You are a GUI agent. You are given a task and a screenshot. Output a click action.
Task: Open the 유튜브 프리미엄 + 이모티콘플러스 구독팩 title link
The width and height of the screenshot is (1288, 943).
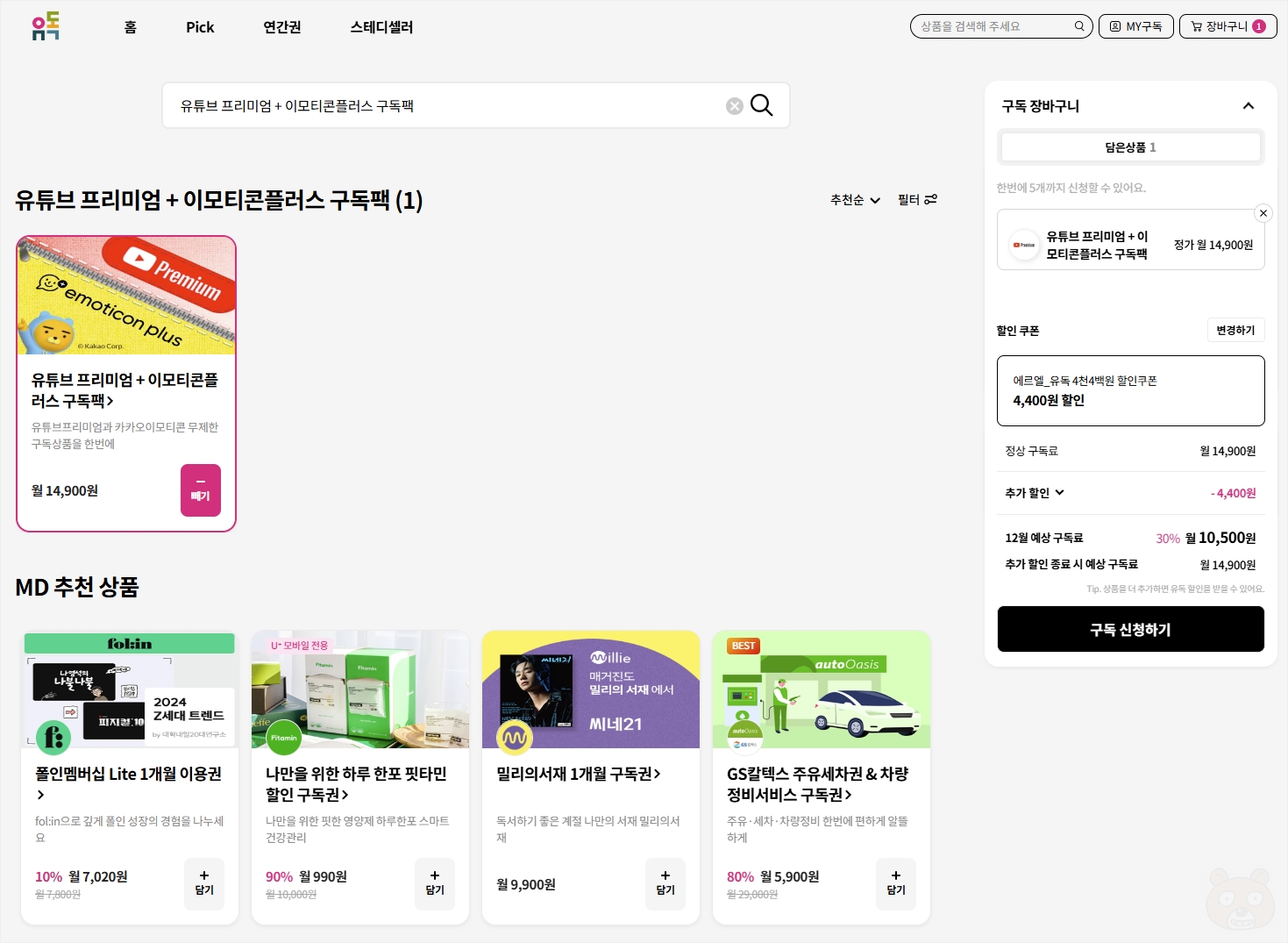(125, 390)
